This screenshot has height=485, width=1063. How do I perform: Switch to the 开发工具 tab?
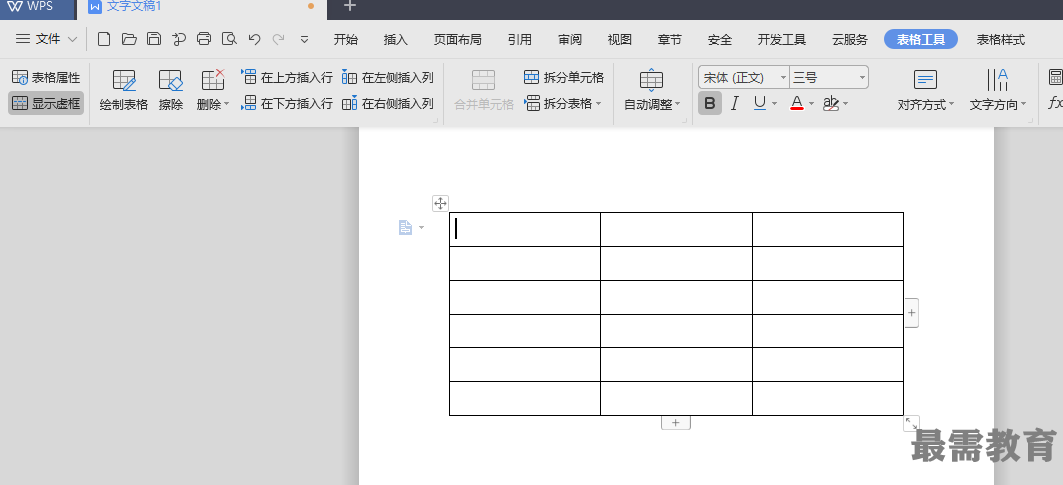coord(782,39)
